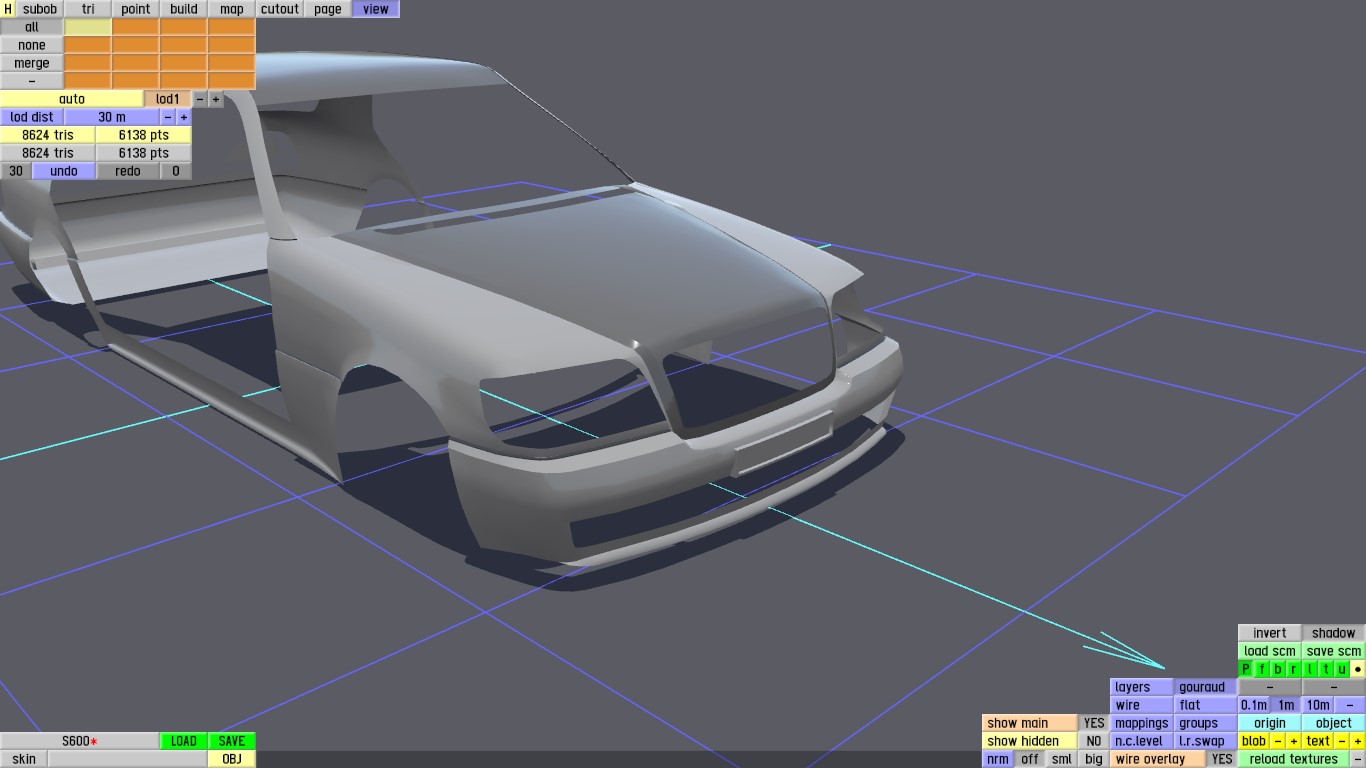1366x768 pixels.
Task: Click the auto LOD button
Action: coord(72,99)
